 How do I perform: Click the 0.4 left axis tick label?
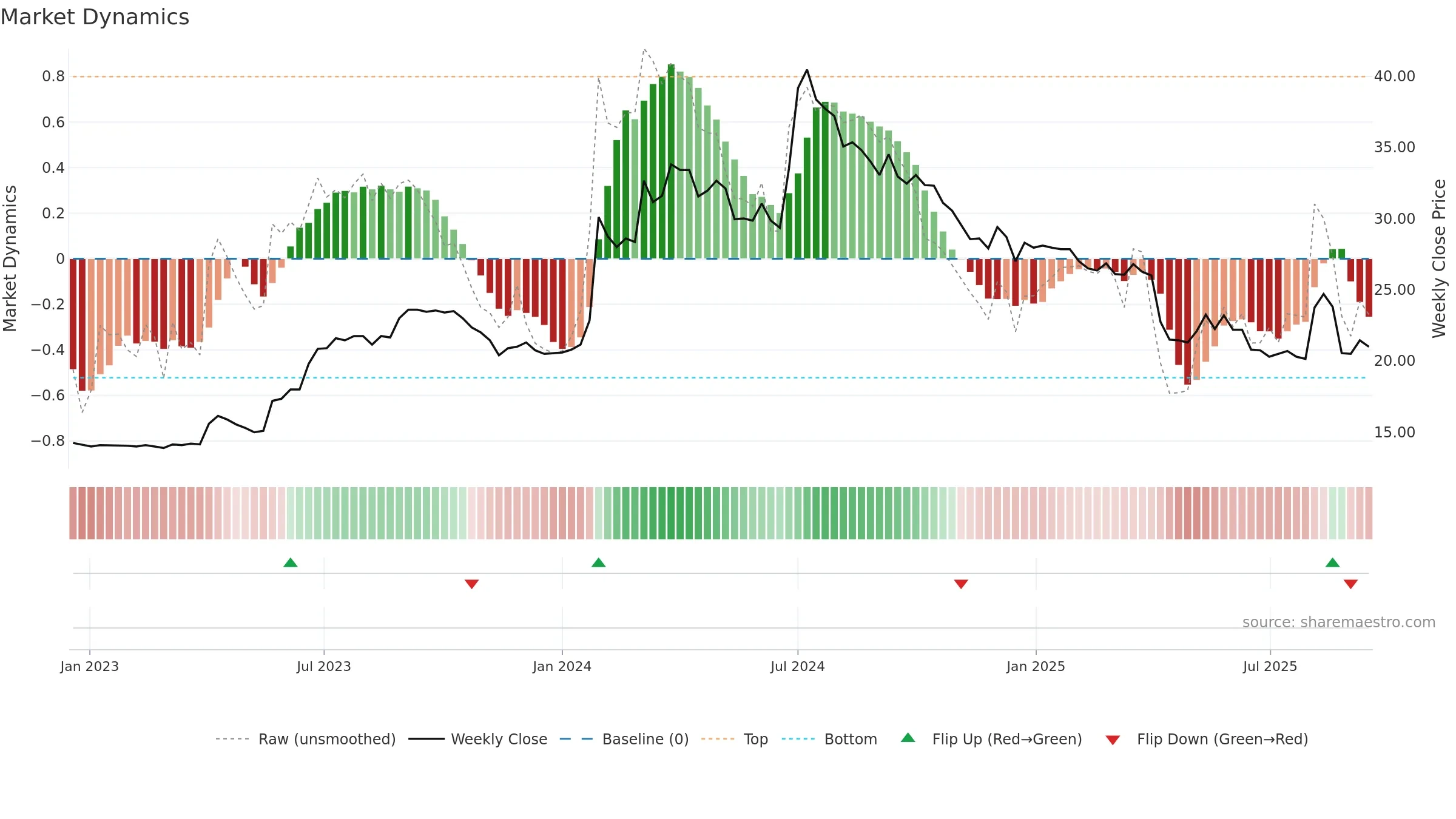click(x=53, y=167)
